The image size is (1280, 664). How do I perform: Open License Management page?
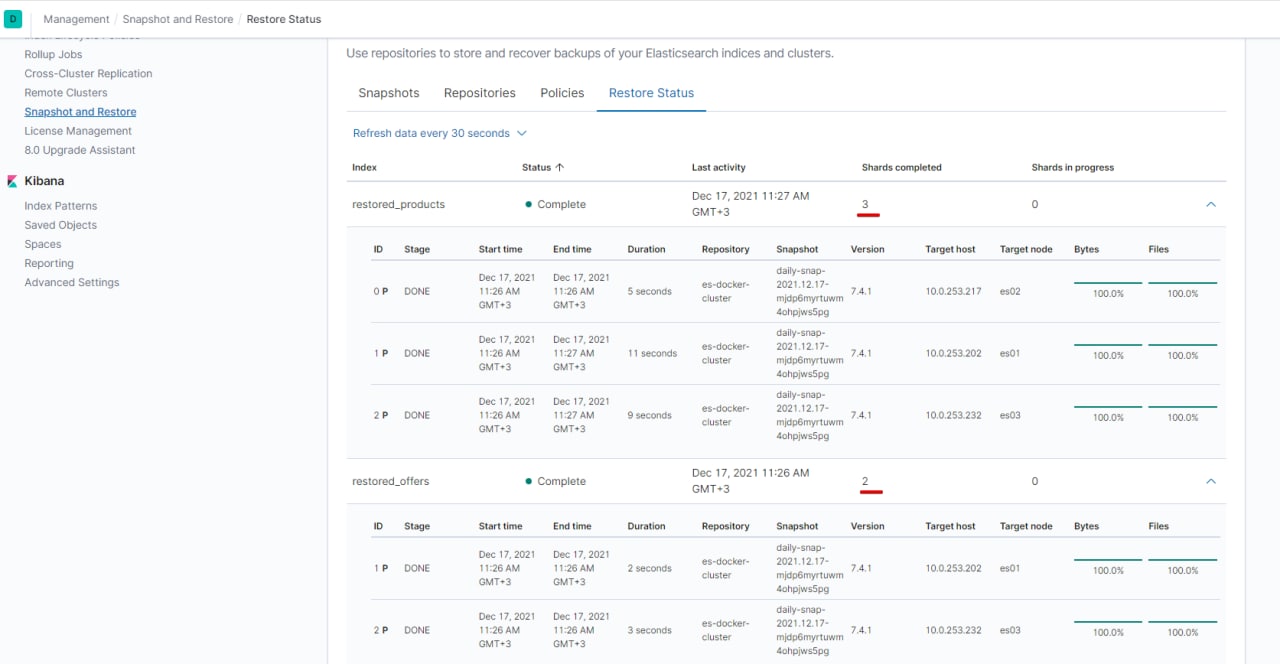coord(78,131)
